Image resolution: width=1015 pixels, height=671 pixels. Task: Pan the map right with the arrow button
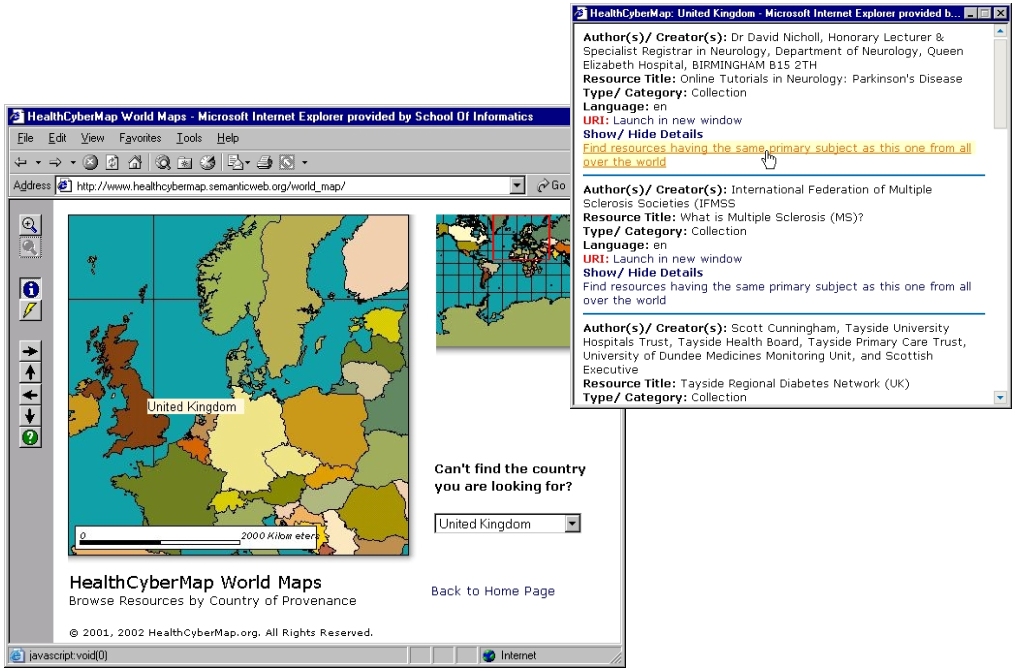[30, 351]
